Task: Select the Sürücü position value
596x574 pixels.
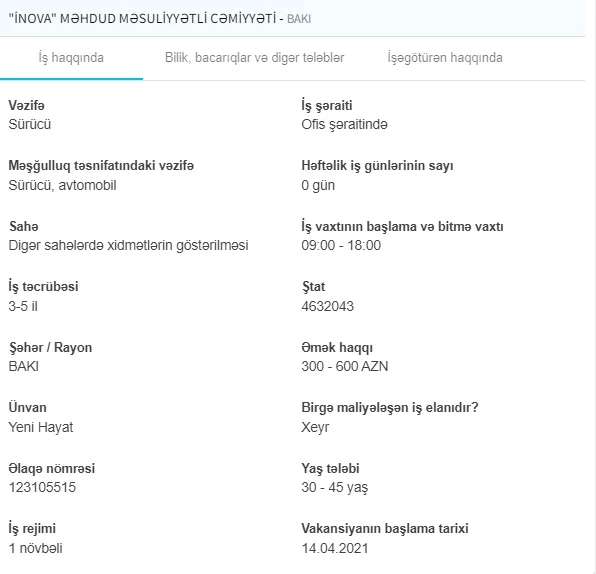Action: point(30,124)
